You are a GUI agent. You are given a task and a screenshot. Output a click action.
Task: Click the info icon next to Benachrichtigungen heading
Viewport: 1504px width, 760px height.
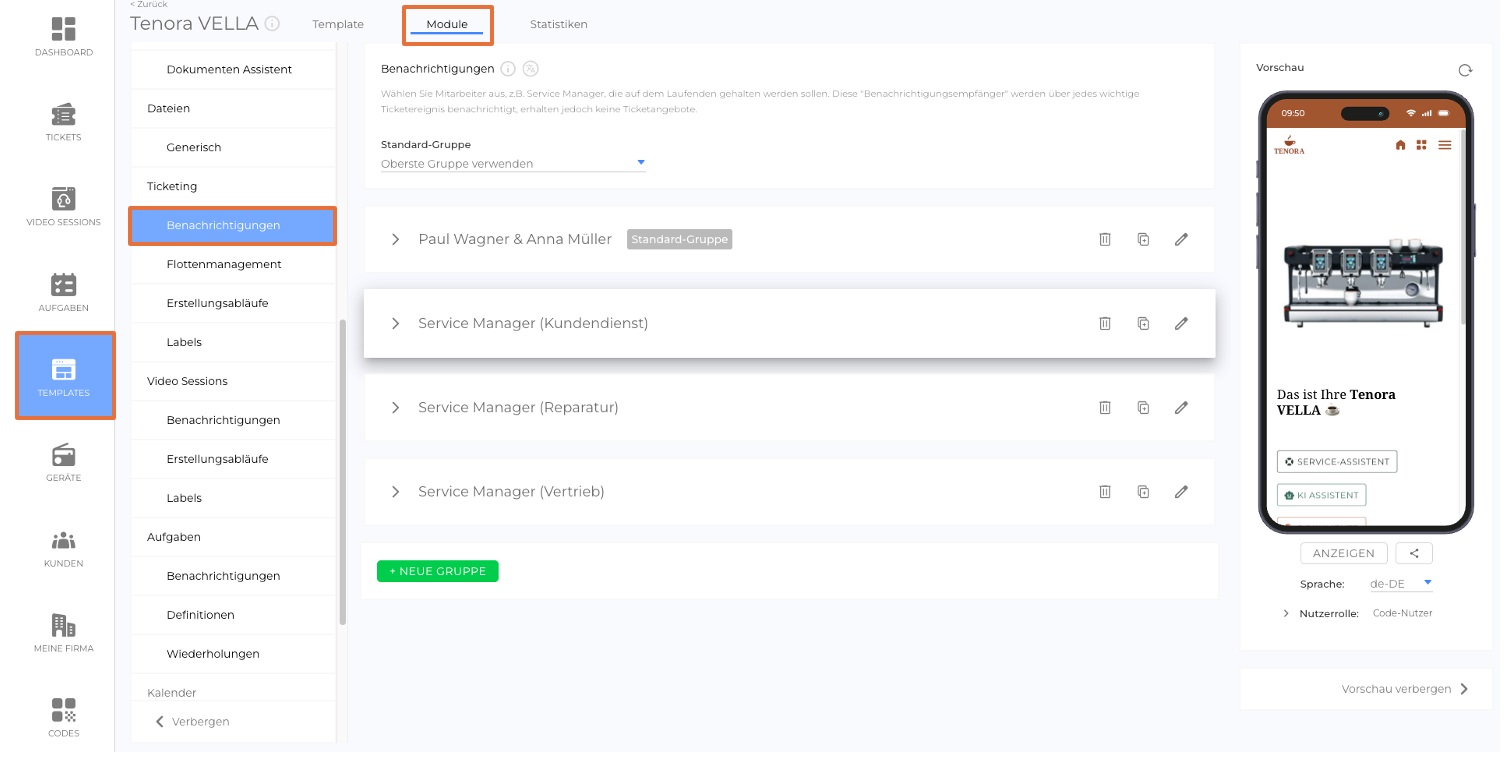[508, 69]
